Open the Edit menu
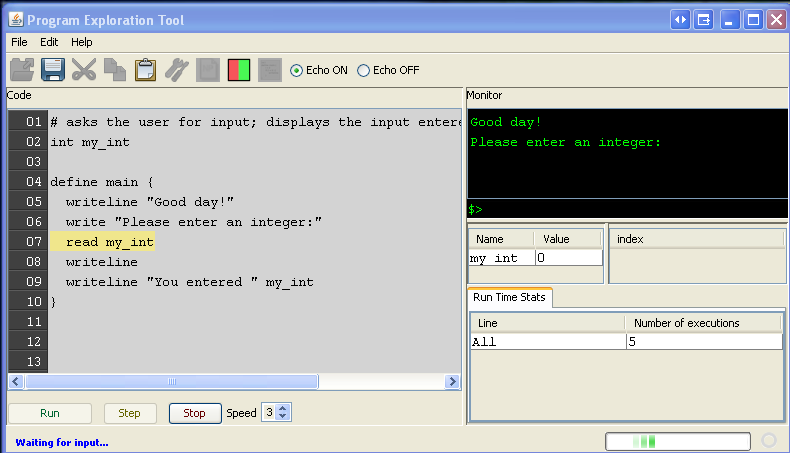The height and width of the screenshot is (453, 790). [x=49, y=42]
